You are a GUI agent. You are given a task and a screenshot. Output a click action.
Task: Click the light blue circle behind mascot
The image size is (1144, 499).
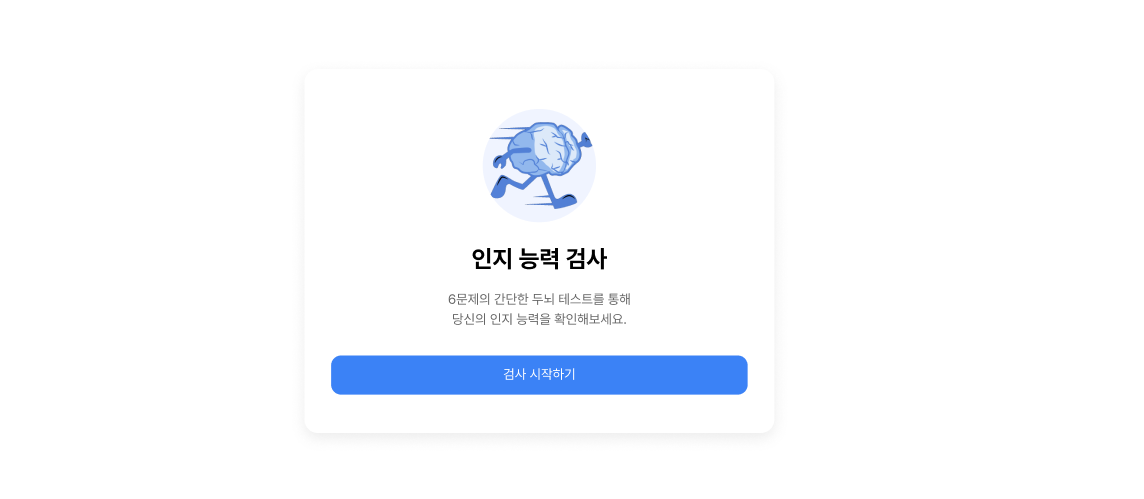pos(539,165)
